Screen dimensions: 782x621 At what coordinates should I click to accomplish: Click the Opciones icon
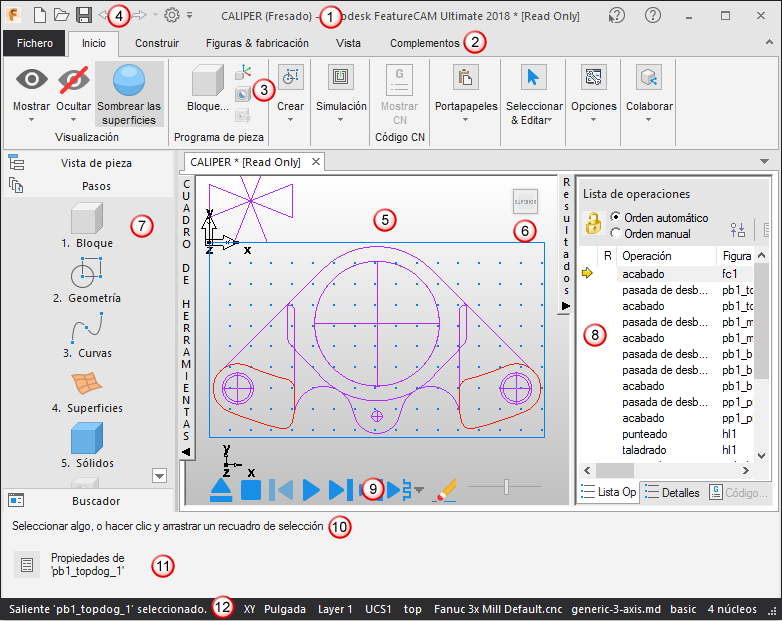(x=593, y=77)
